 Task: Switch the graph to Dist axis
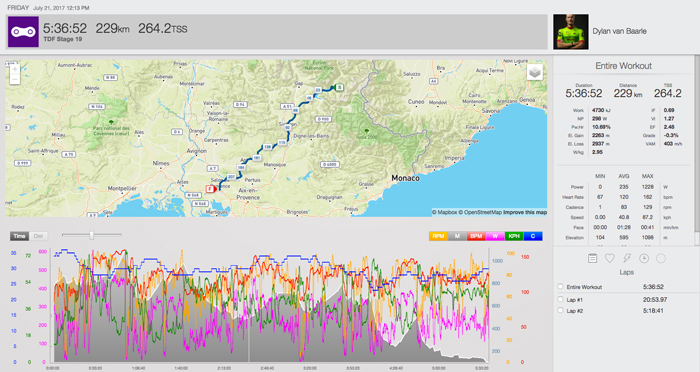(x=38, y=236)
